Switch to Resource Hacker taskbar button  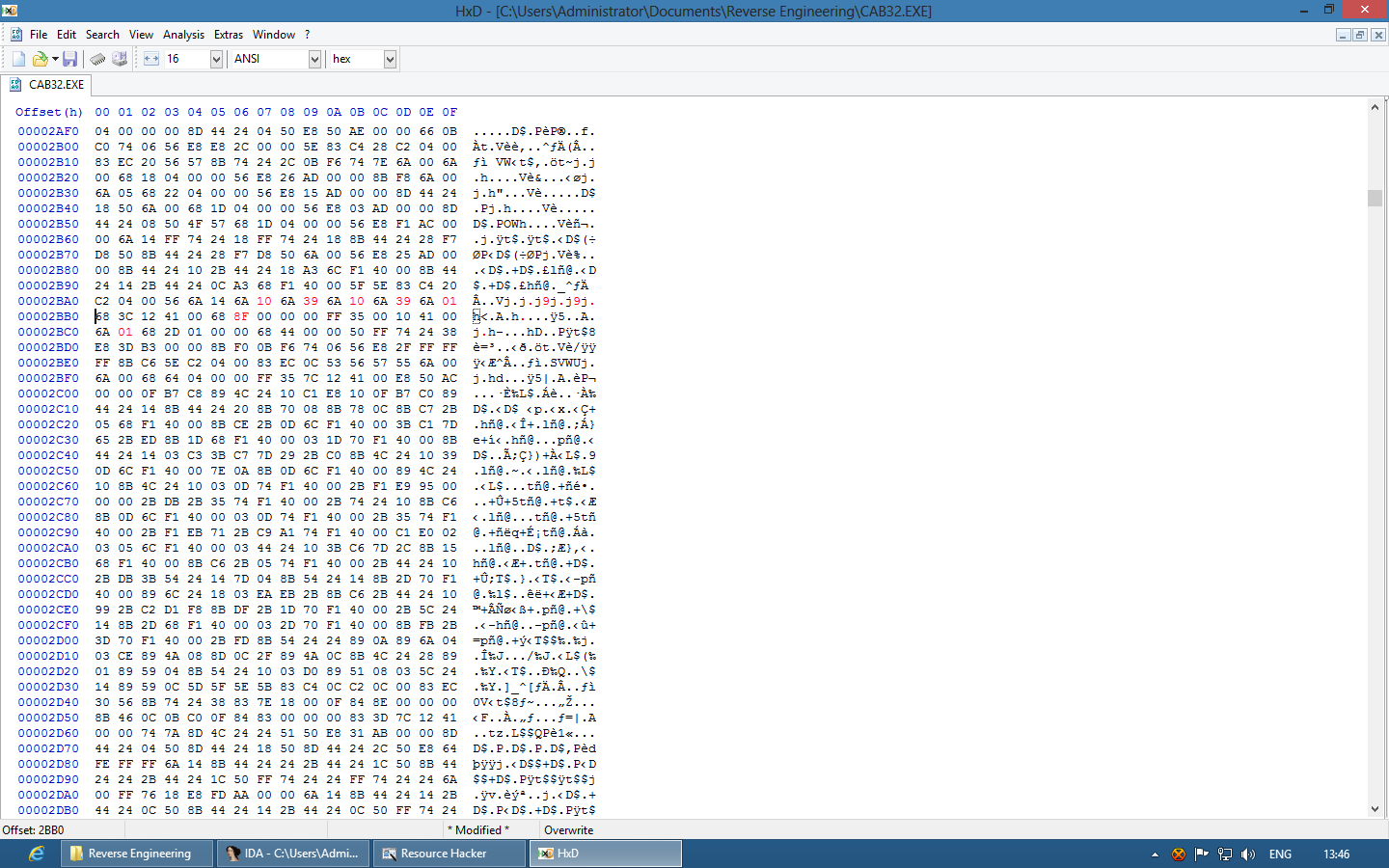pyautogui.click(x=449, y=854)
